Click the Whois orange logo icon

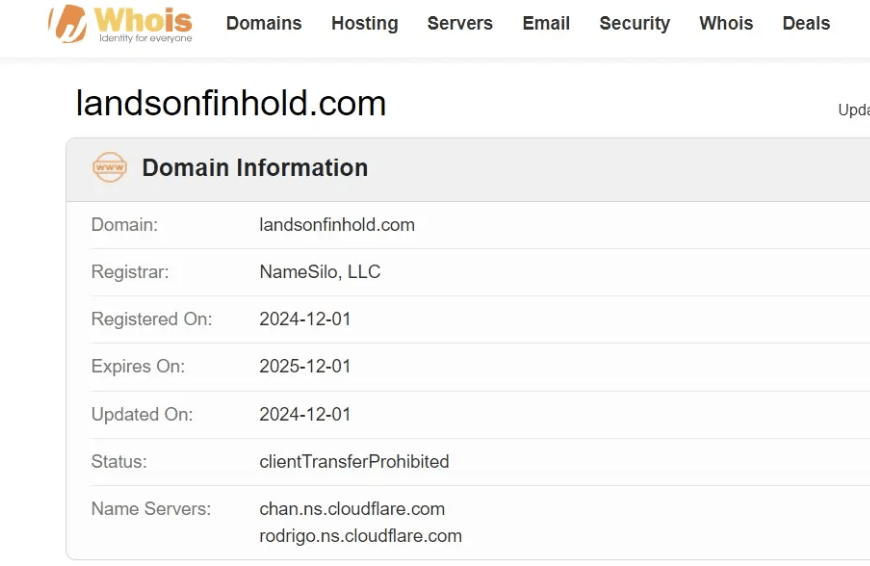[x=68, y=23]
